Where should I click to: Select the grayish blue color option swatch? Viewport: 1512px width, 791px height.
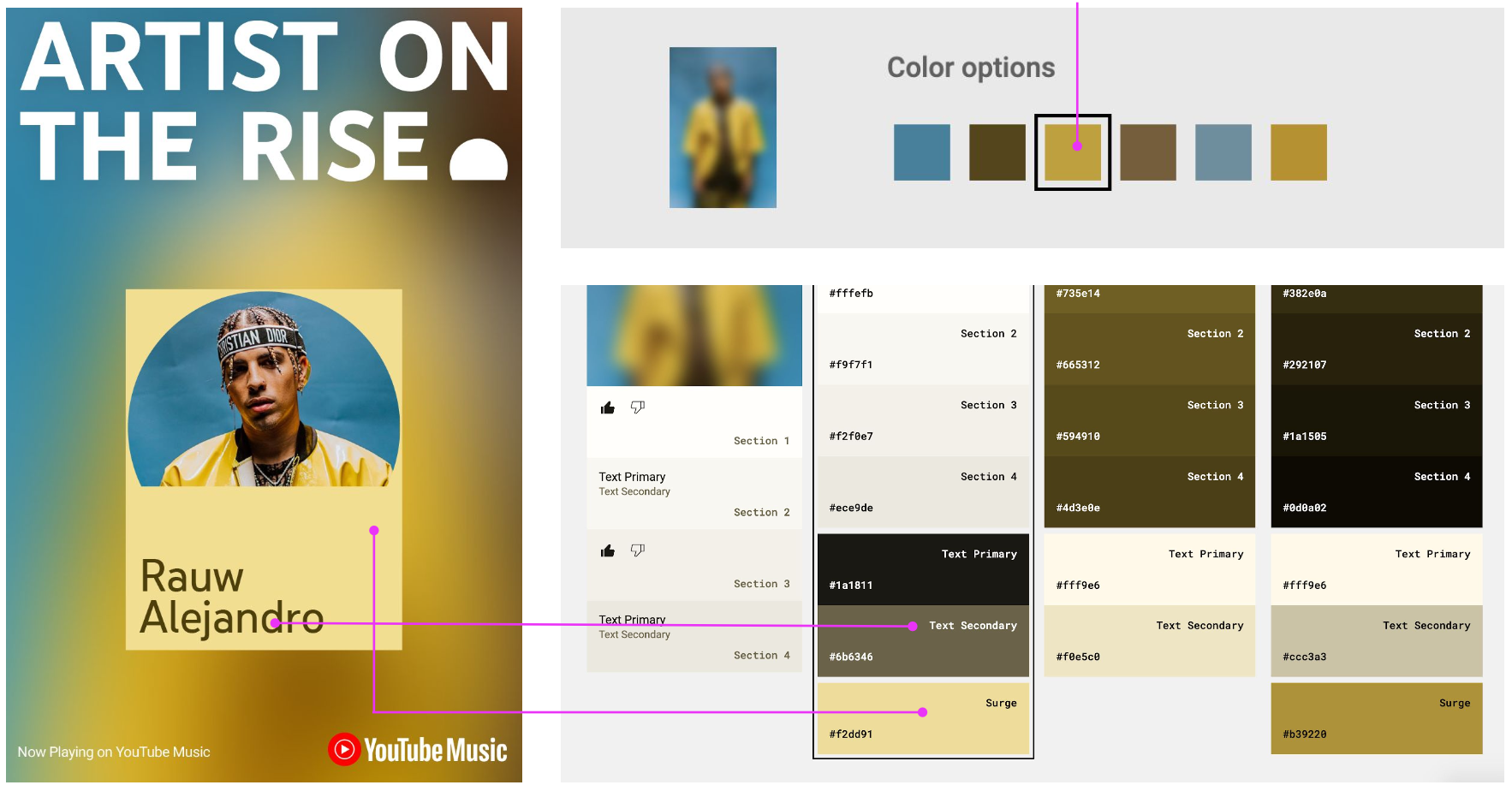coord(1223,152)
